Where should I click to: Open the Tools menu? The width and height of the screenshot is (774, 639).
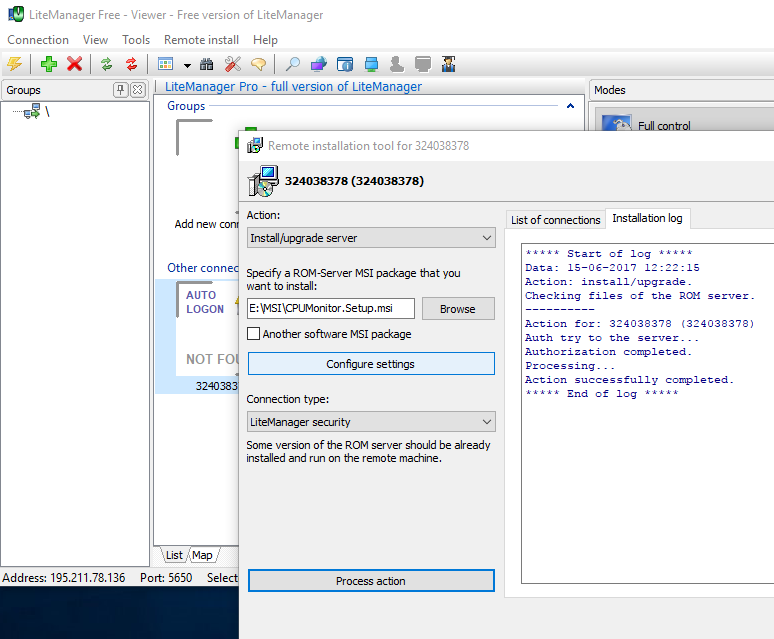pos(136,40)
